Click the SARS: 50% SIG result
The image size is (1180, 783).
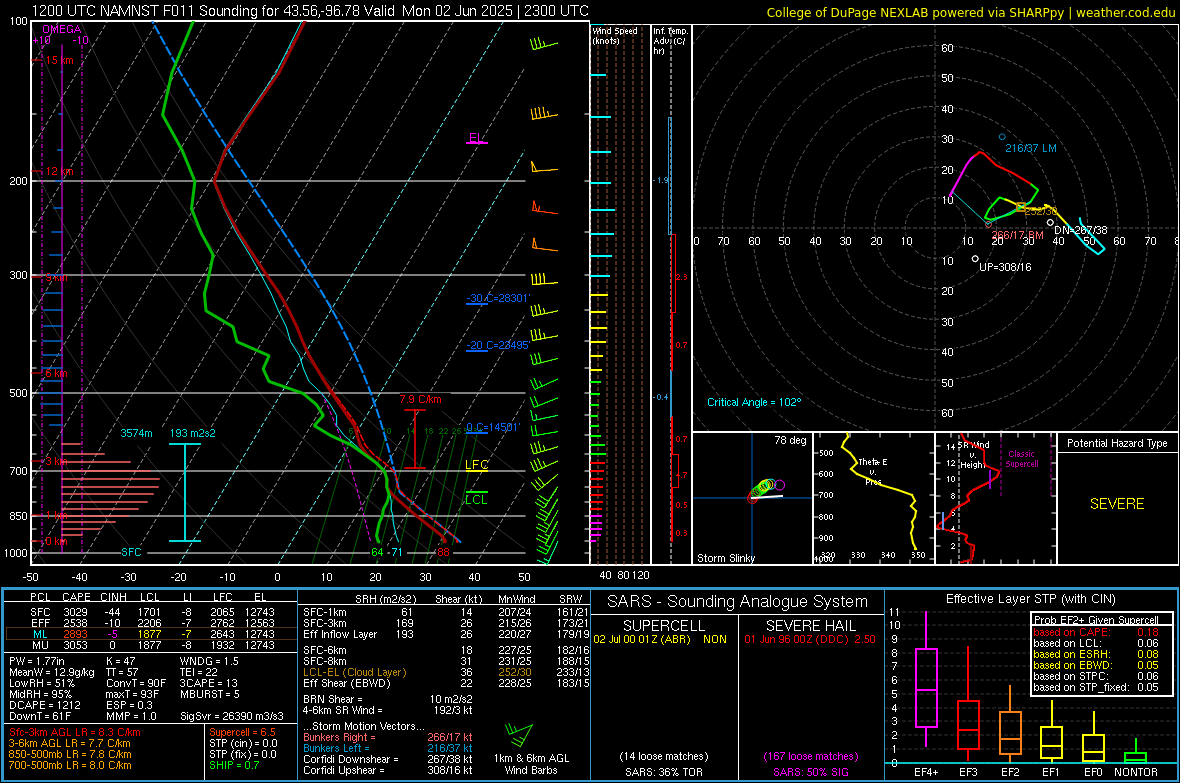pyautogui.click(x=810, y=772)
